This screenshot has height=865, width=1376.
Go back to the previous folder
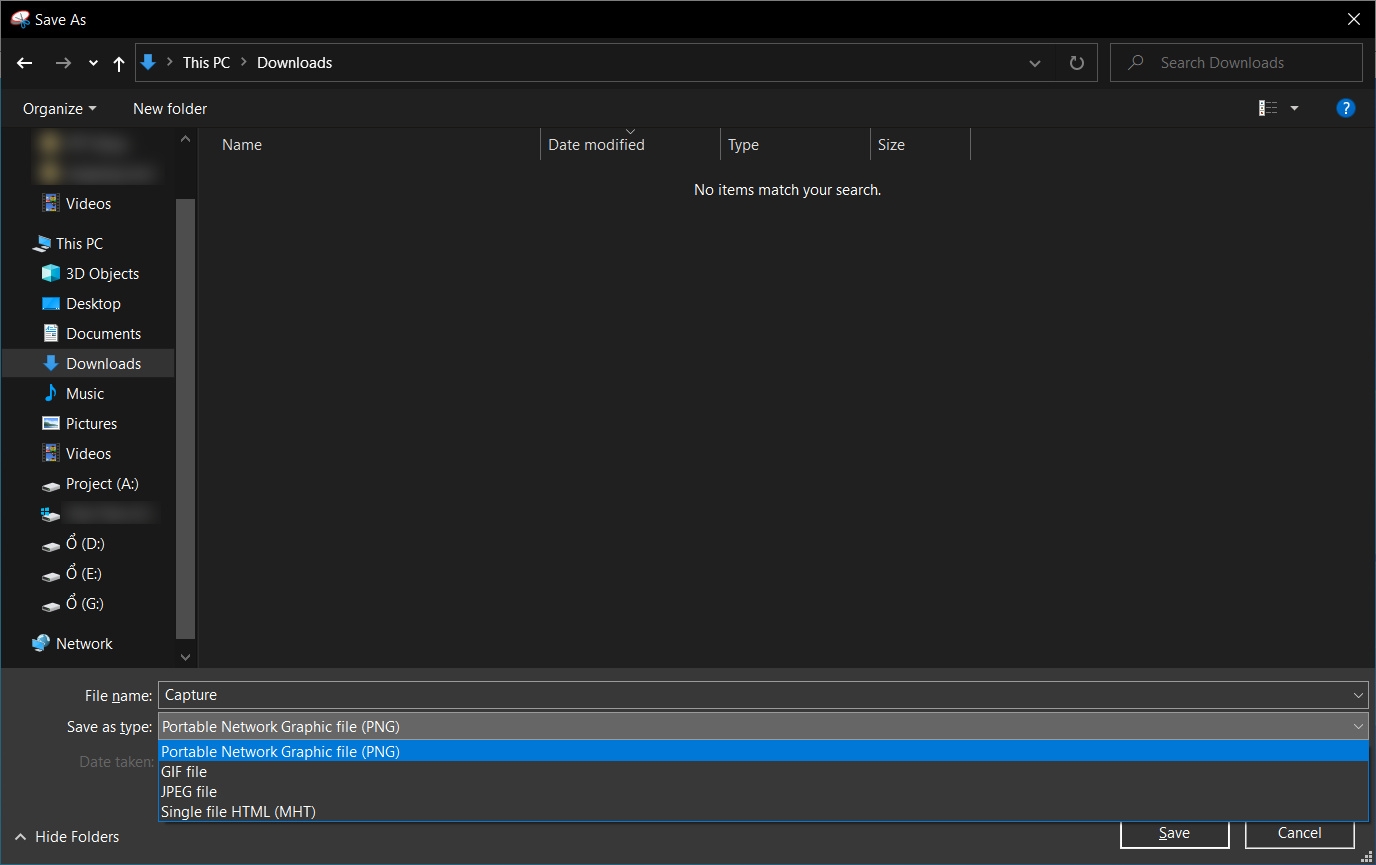[24, 62]
